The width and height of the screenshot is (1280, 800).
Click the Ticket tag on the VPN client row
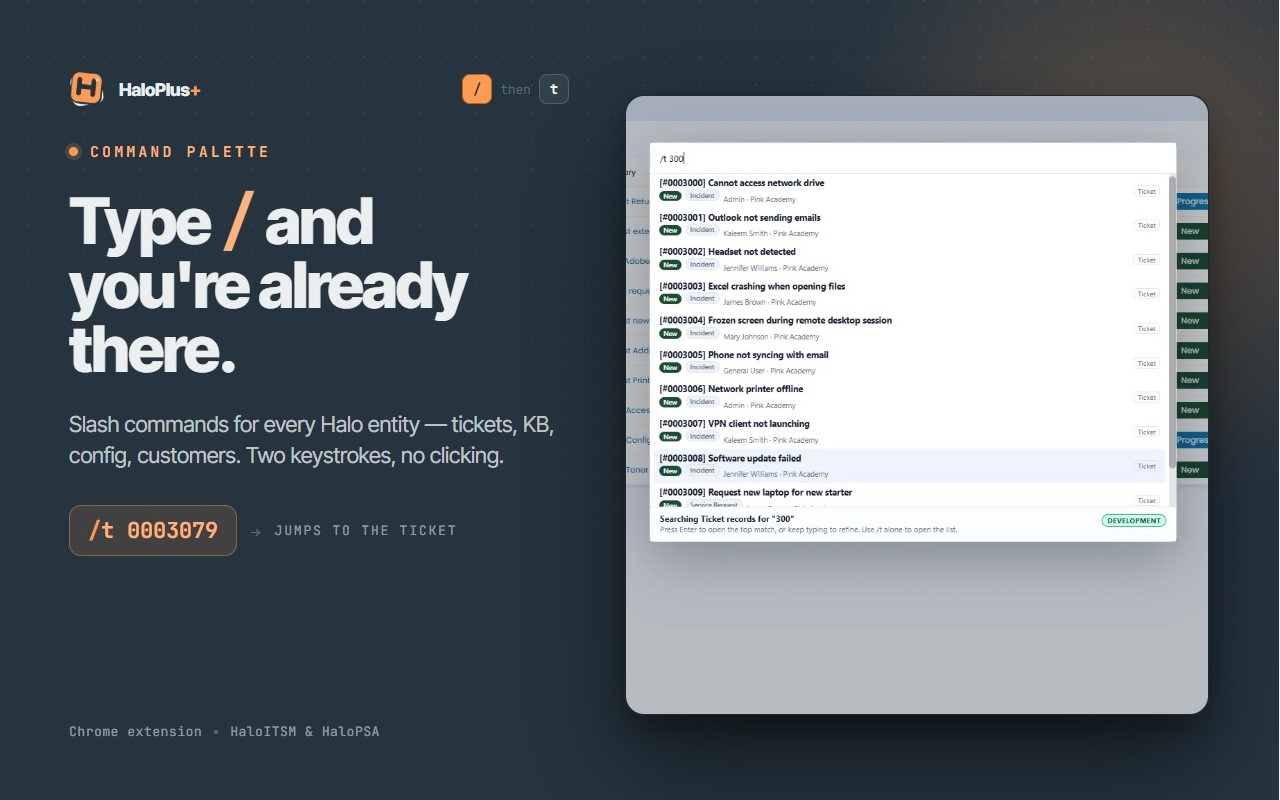point(1146,432)
